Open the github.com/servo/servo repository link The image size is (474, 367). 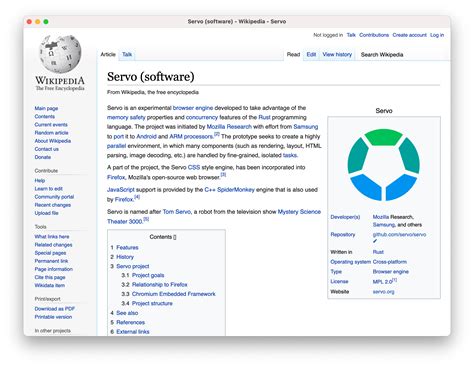click(399, 235)
